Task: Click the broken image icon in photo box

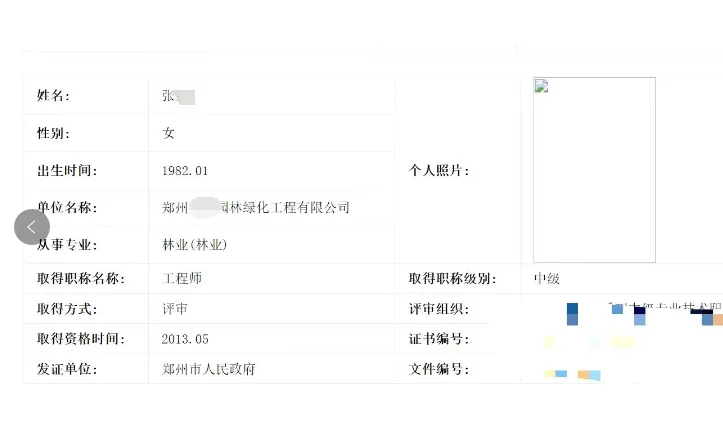Action: tap(541, 86)
